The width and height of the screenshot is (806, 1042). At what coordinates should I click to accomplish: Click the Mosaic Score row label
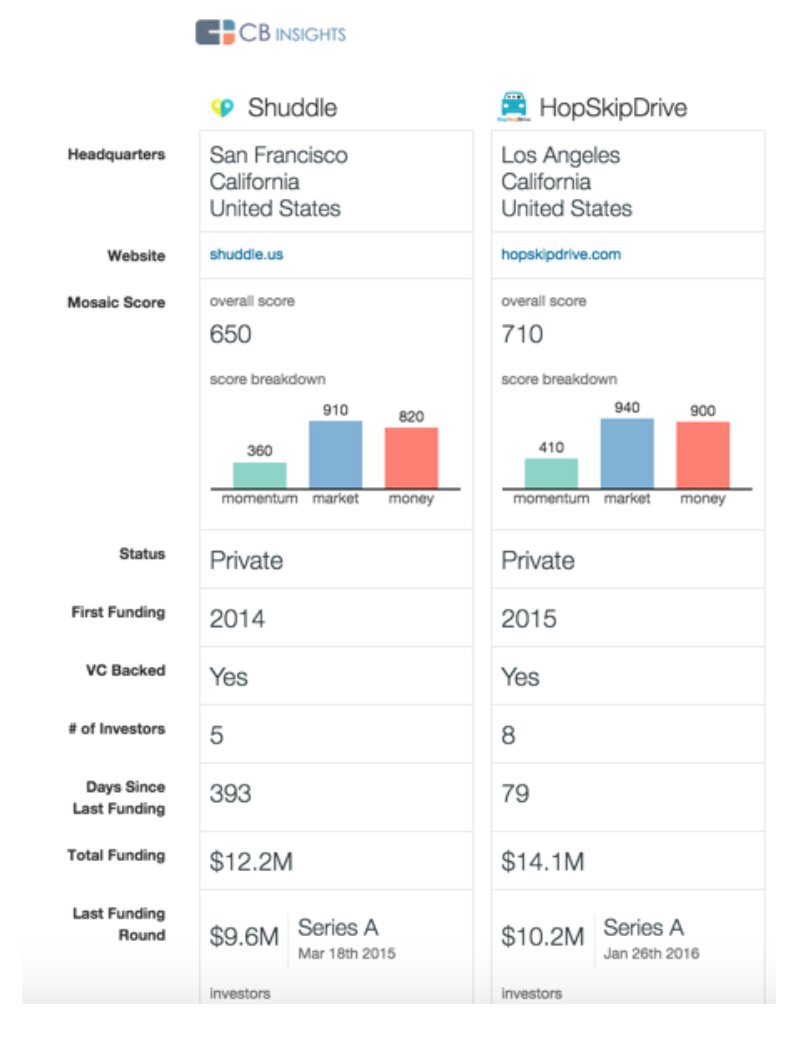coord(116,302)
